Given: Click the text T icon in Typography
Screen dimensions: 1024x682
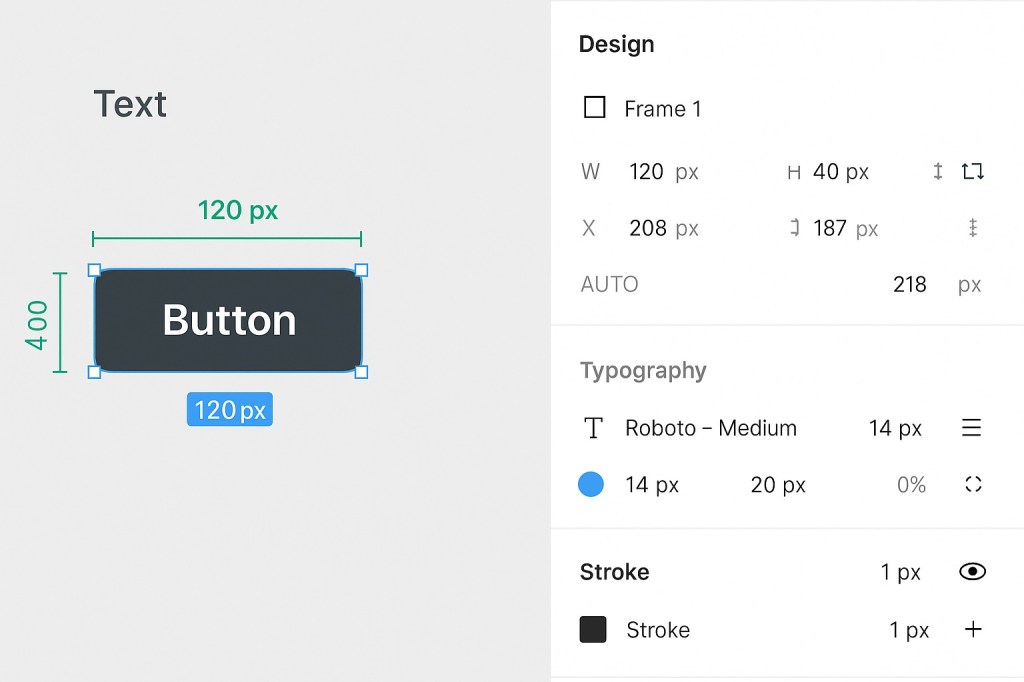Looking at the screenshot, I should click(x=593, y=428).
